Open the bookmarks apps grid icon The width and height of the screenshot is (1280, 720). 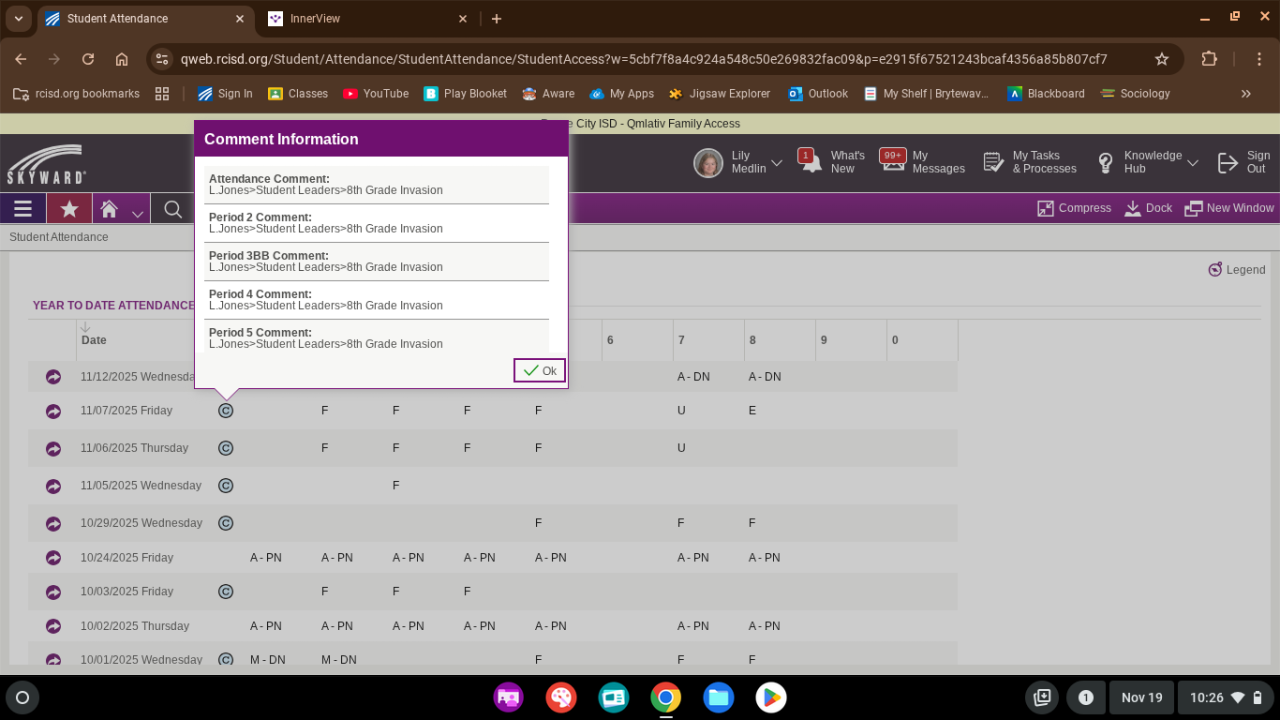[x=162, y=94]
